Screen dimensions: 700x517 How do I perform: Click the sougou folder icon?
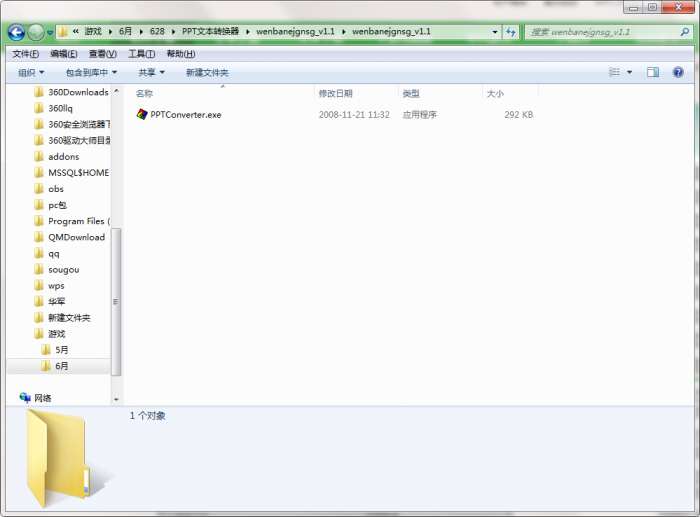click(39, 269)
